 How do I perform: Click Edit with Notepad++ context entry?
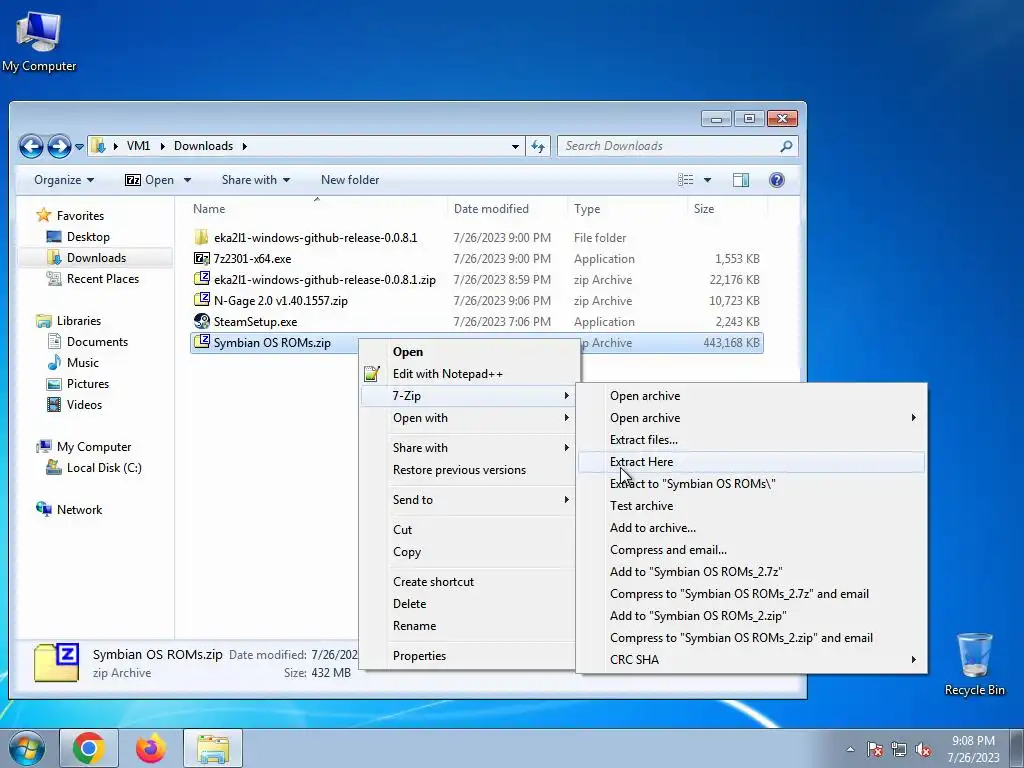(467, 374)
